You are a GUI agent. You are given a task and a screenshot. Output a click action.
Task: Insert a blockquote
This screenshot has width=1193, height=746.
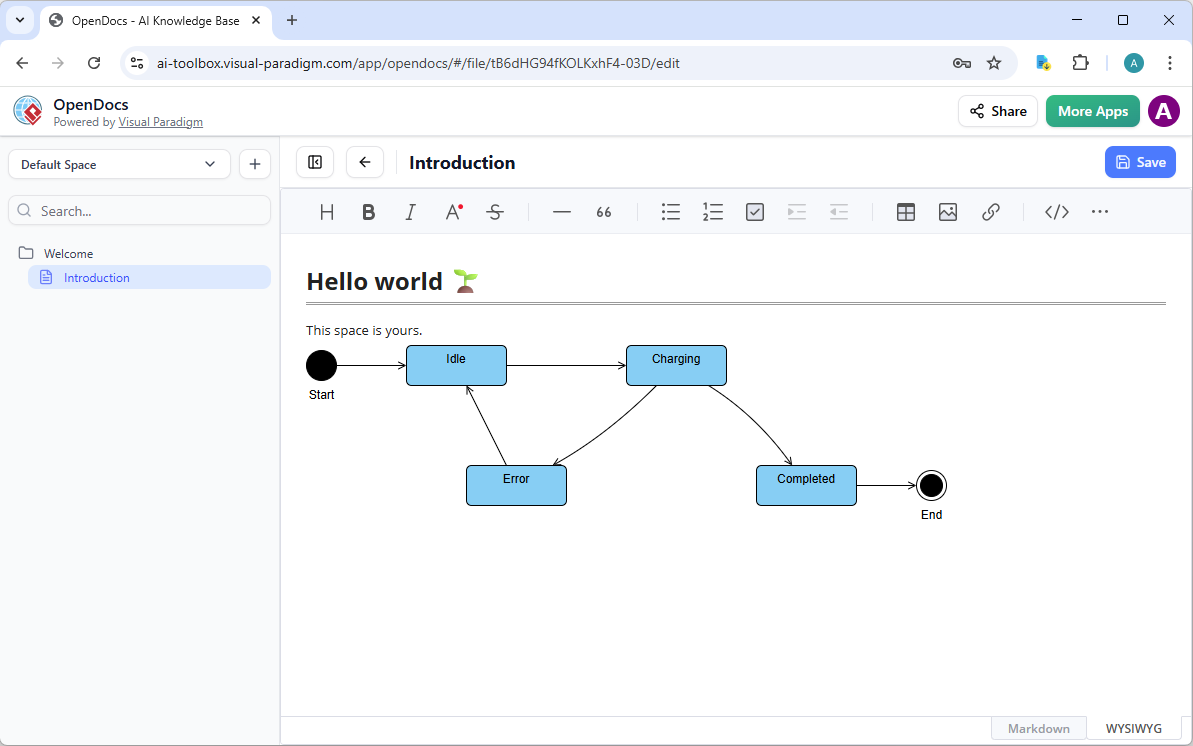[x=603, y=211]
